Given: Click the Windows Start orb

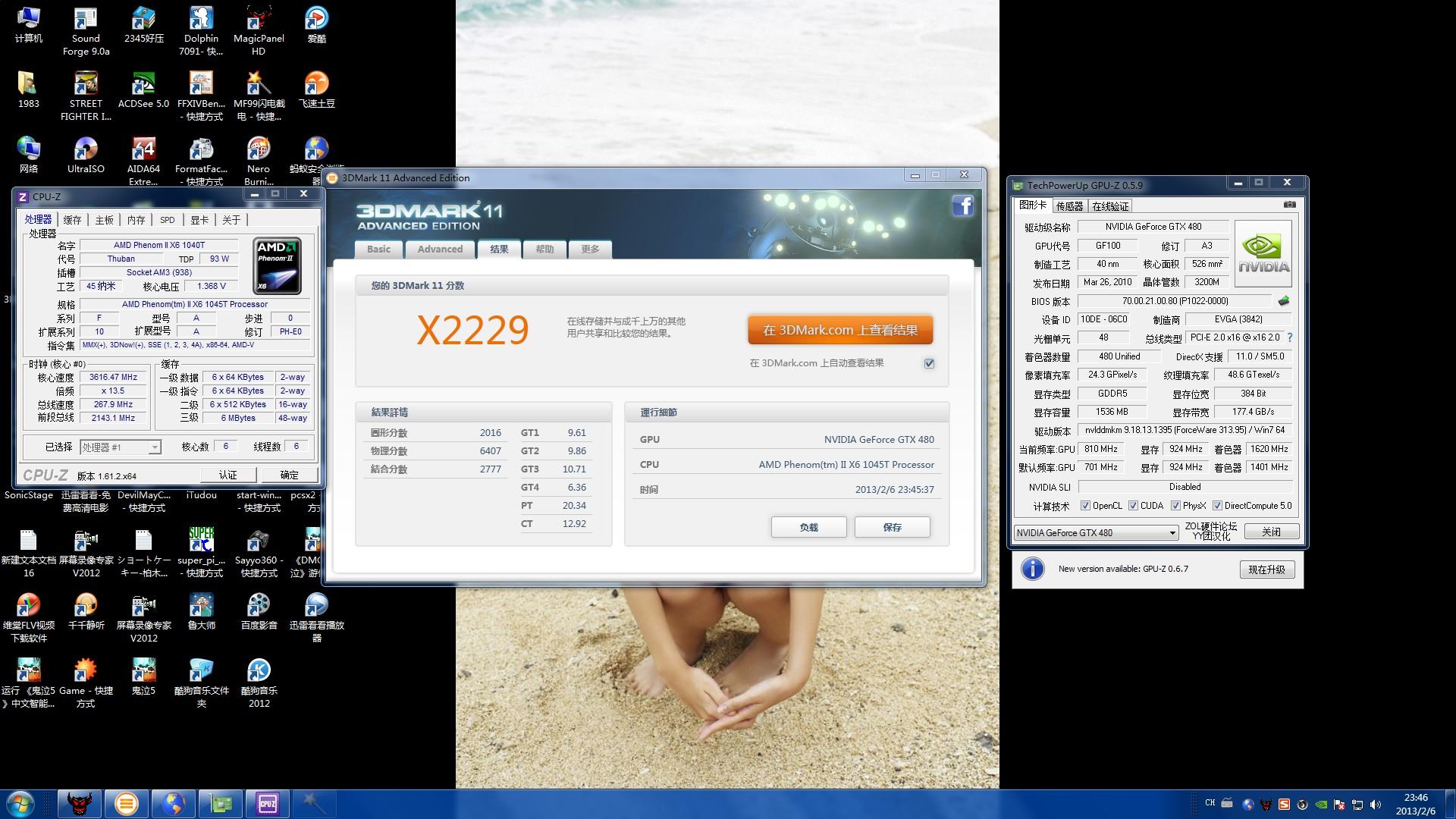Looking at the screenshot, I should (20, 804).
